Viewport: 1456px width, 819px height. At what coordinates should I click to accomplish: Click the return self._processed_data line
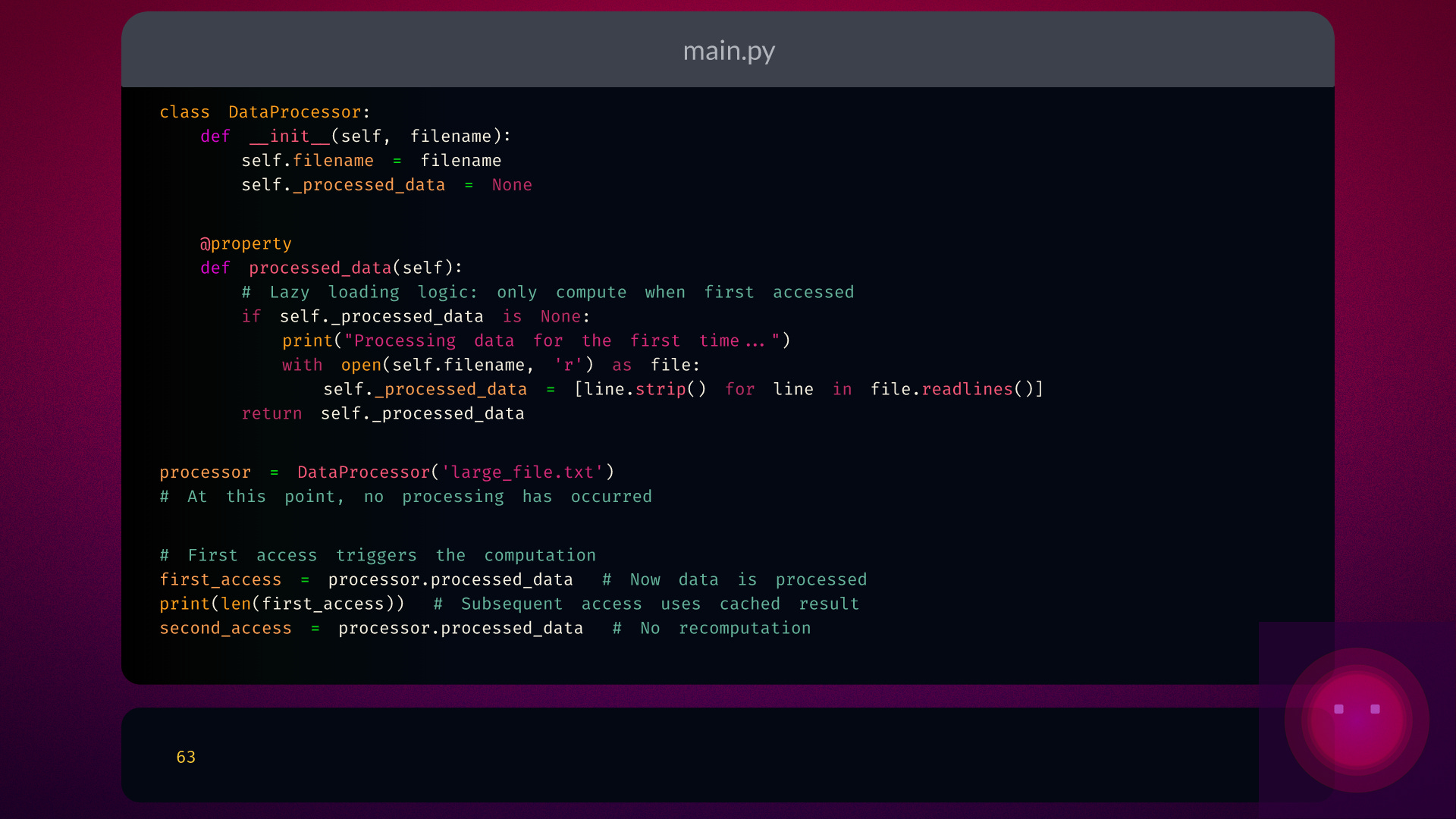click(382, 413)
